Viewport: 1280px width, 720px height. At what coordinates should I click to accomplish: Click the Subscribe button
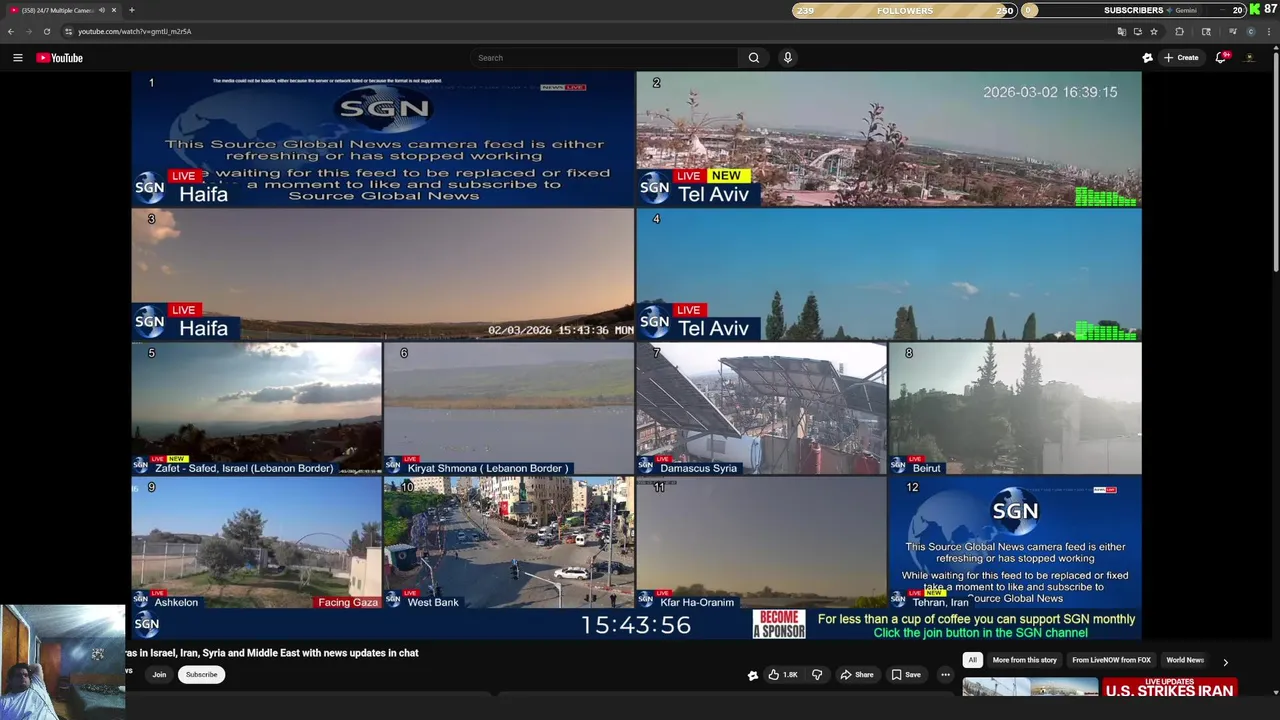click(201, 675)
